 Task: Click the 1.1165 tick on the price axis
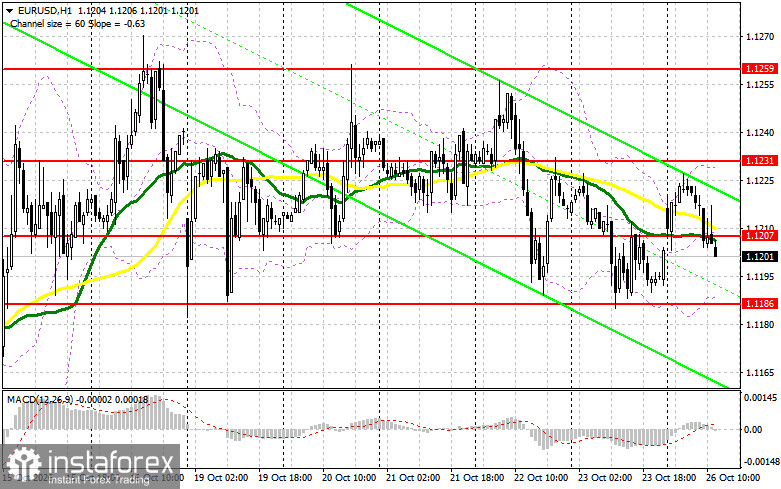click(x=760, y=372)
